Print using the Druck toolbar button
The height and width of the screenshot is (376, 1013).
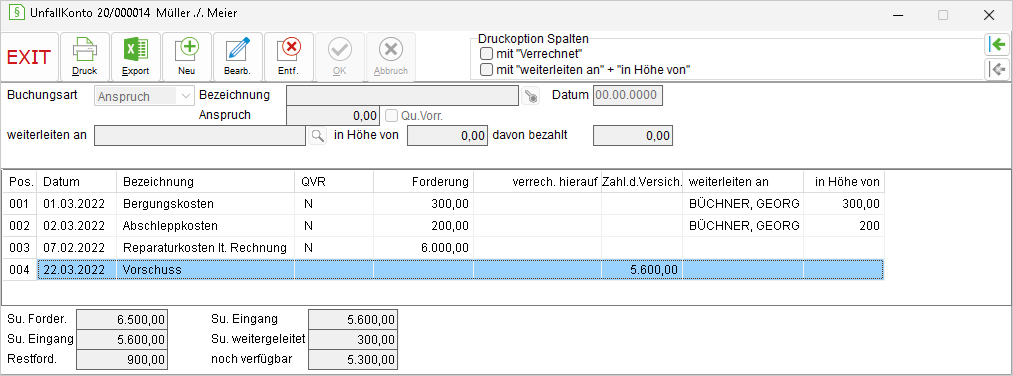(85, 57)
